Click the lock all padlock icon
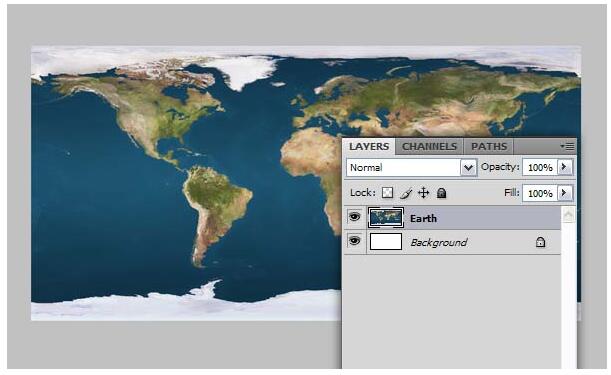 pyautogui.click(x=441, y=193)
